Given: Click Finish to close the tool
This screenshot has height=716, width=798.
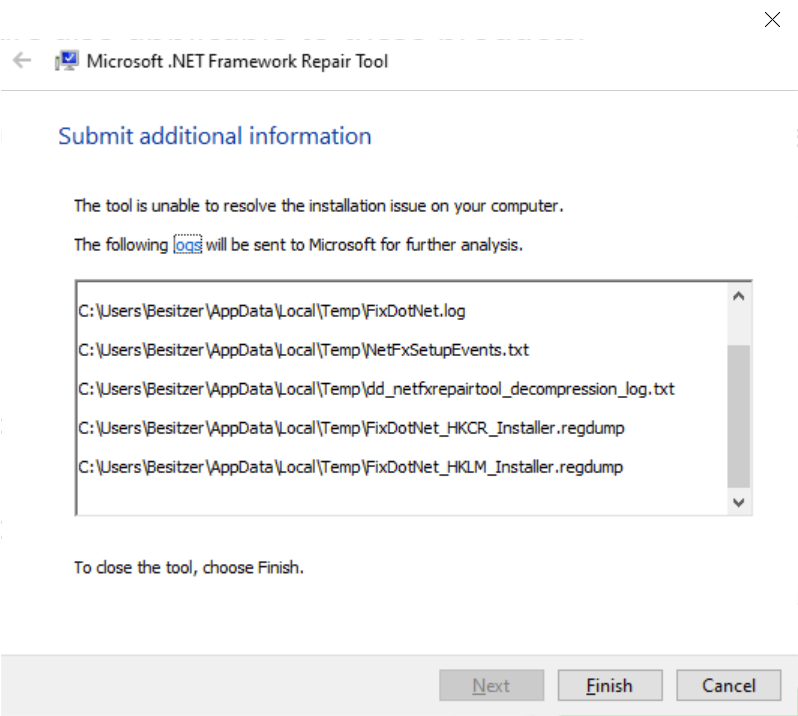Looking at the screenshot, I should click(x=609, y=686).
